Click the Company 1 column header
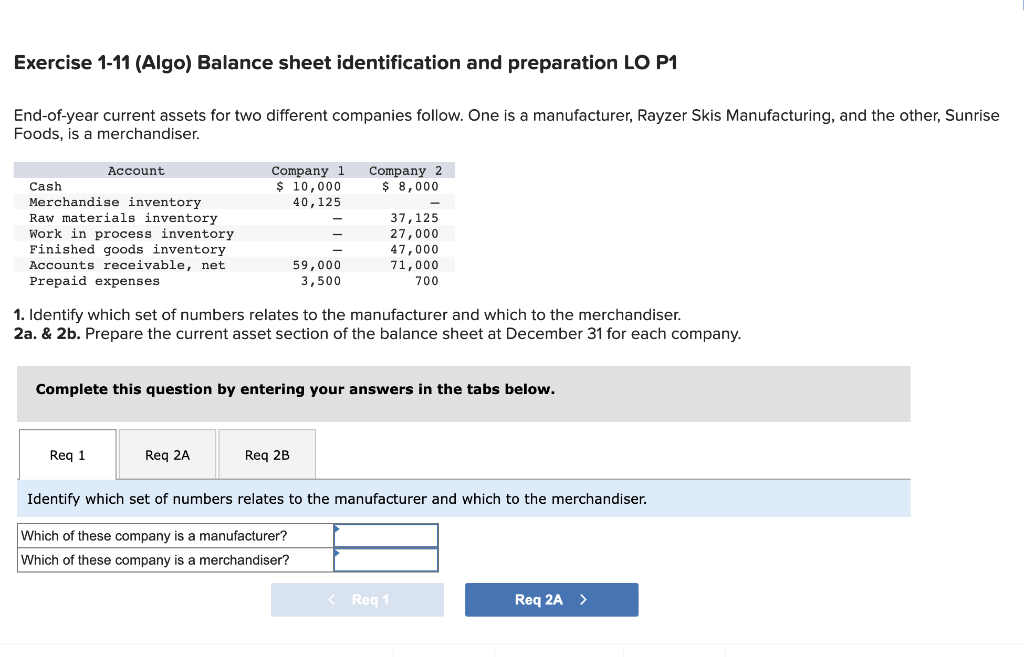Screen dimensions: 1024x657 coord(307,170)
